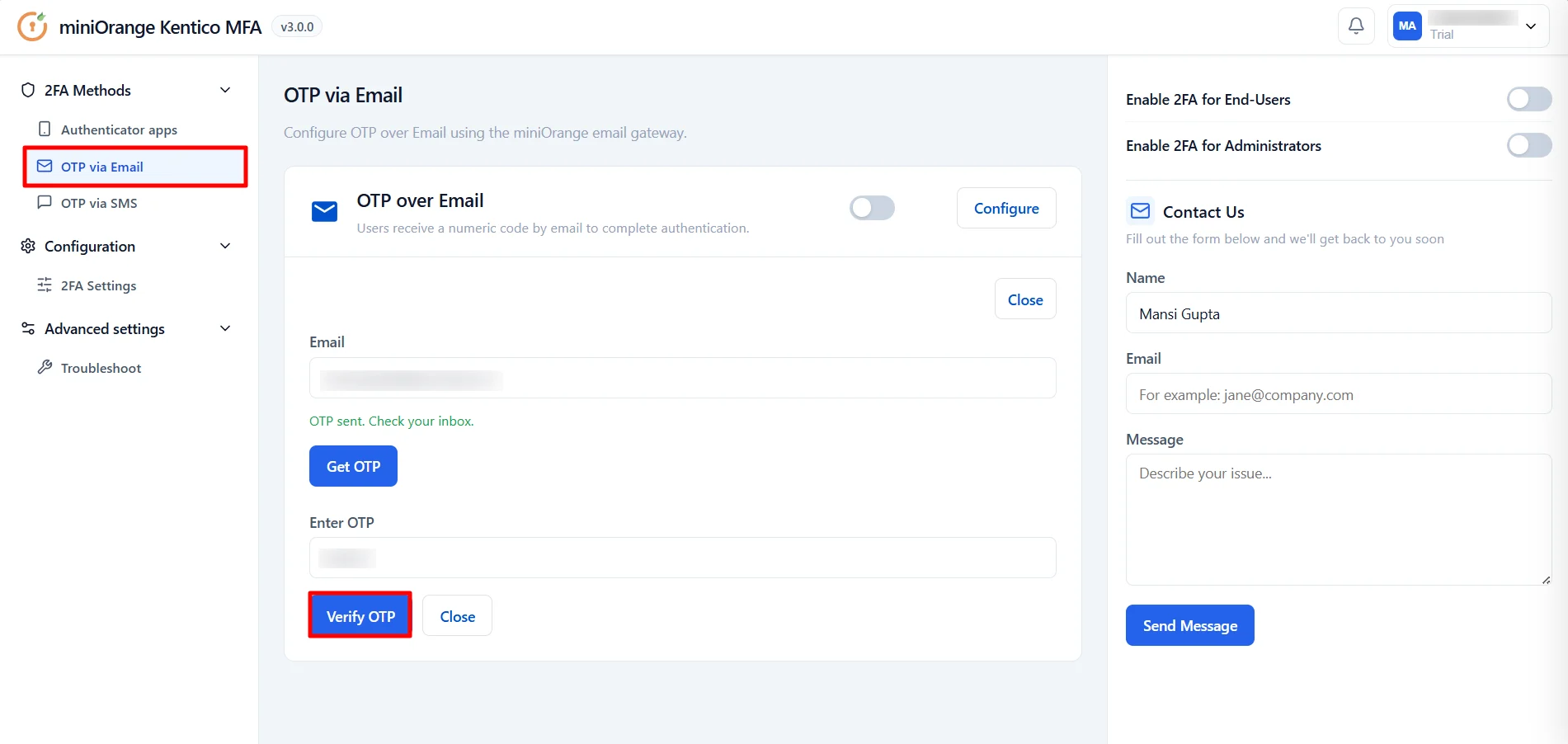Click the MA user avatar
The height and width of the screenshot is (744, 1568).
point(1407,26)
